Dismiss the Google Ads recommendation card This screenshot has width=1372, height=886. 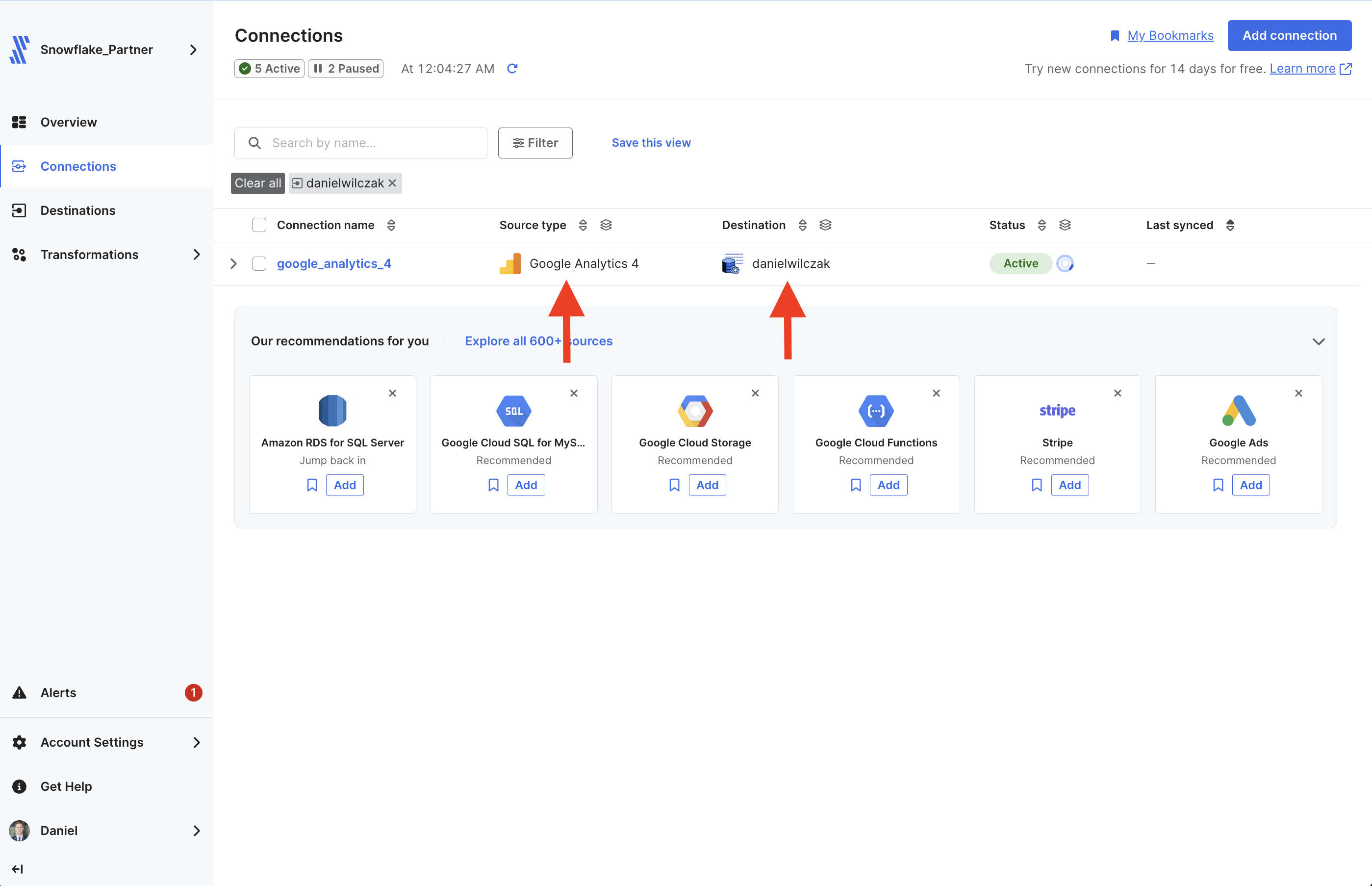(x=1298, y=393)
